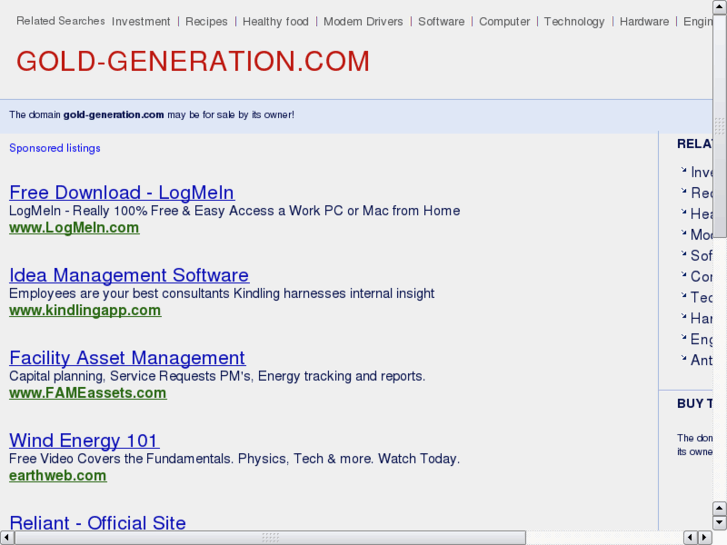727x545 pixels.
Task: Open the Software link in top bar
Action: (441, 22)
